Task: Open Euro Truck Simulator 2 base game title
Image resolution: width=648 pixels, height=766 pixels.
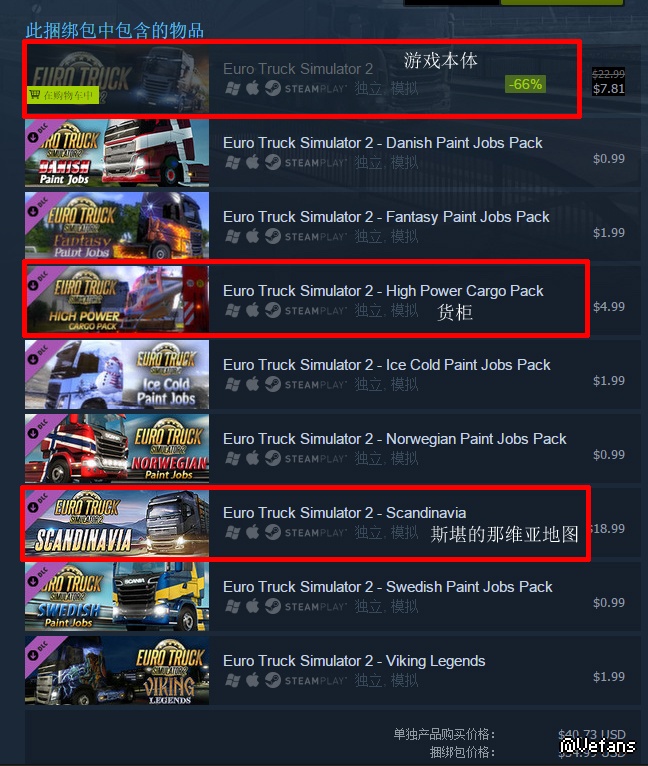Action: coord(298,69)
